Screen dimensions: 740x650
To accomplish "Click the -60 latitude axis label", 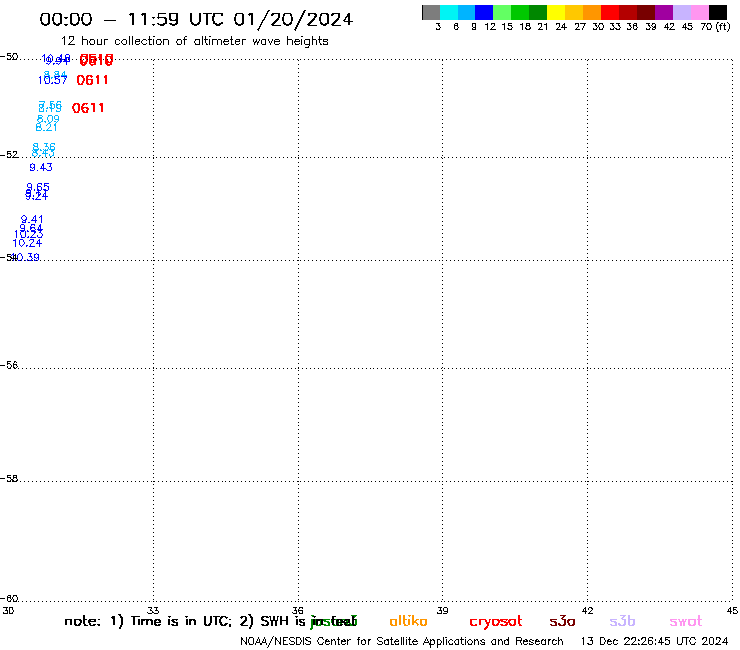I will click(9, 599).
